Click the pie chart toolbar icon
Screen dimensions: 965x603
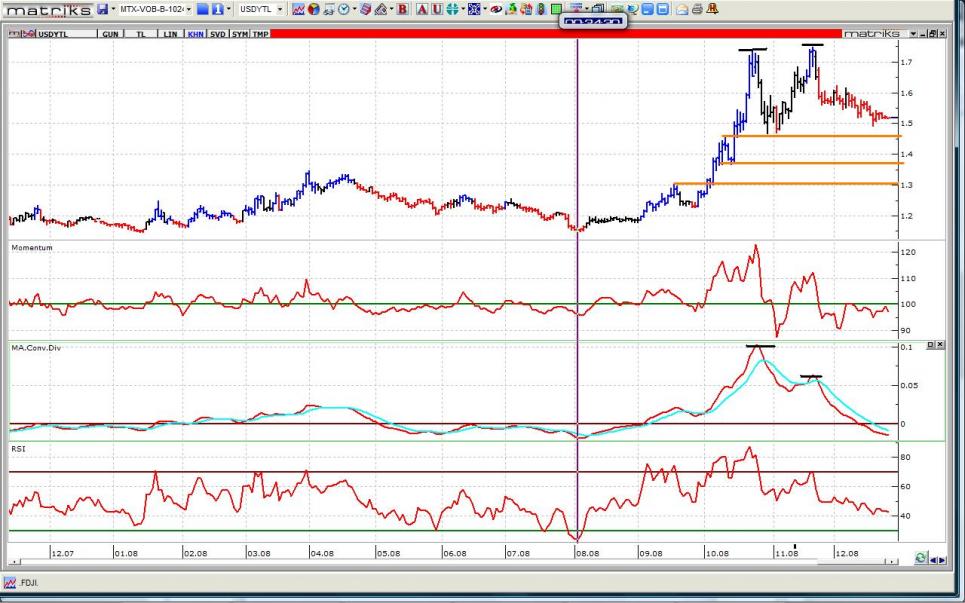pos(313,9)
